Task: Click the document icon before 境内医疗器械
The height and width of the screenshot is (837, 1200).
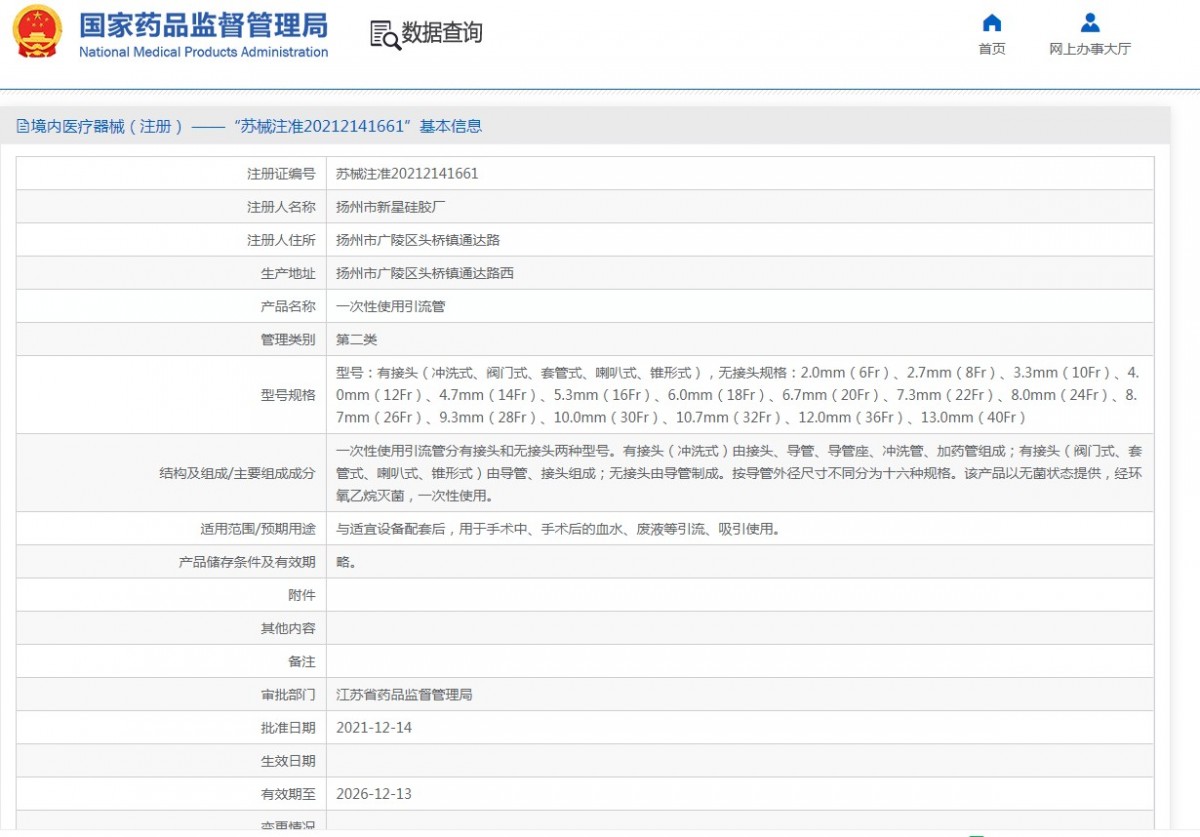Action: coord(23,126)
